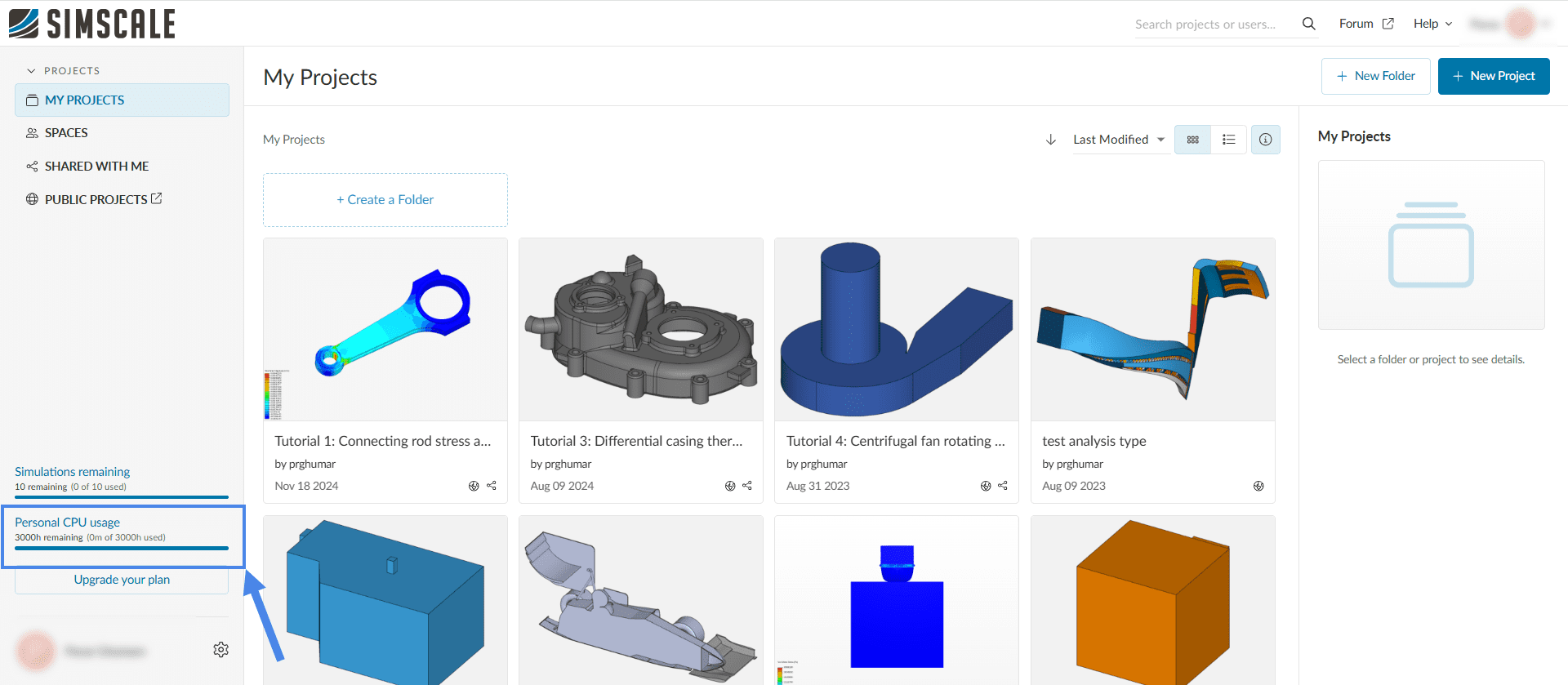Click share icon on Tutorial 4 card
Image resolution: width=1568 pixels, height=685 pixels.
point(1003,486)
